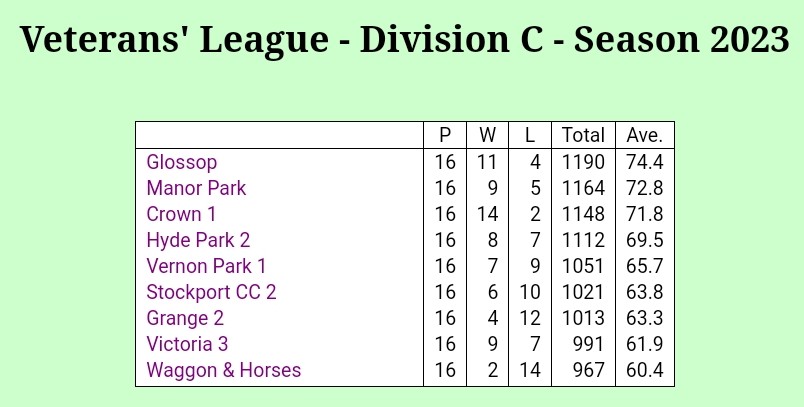This screenshot has width=804, height=407.
Task: Open the Vernon Park 1 link
Action: point(206,266)
